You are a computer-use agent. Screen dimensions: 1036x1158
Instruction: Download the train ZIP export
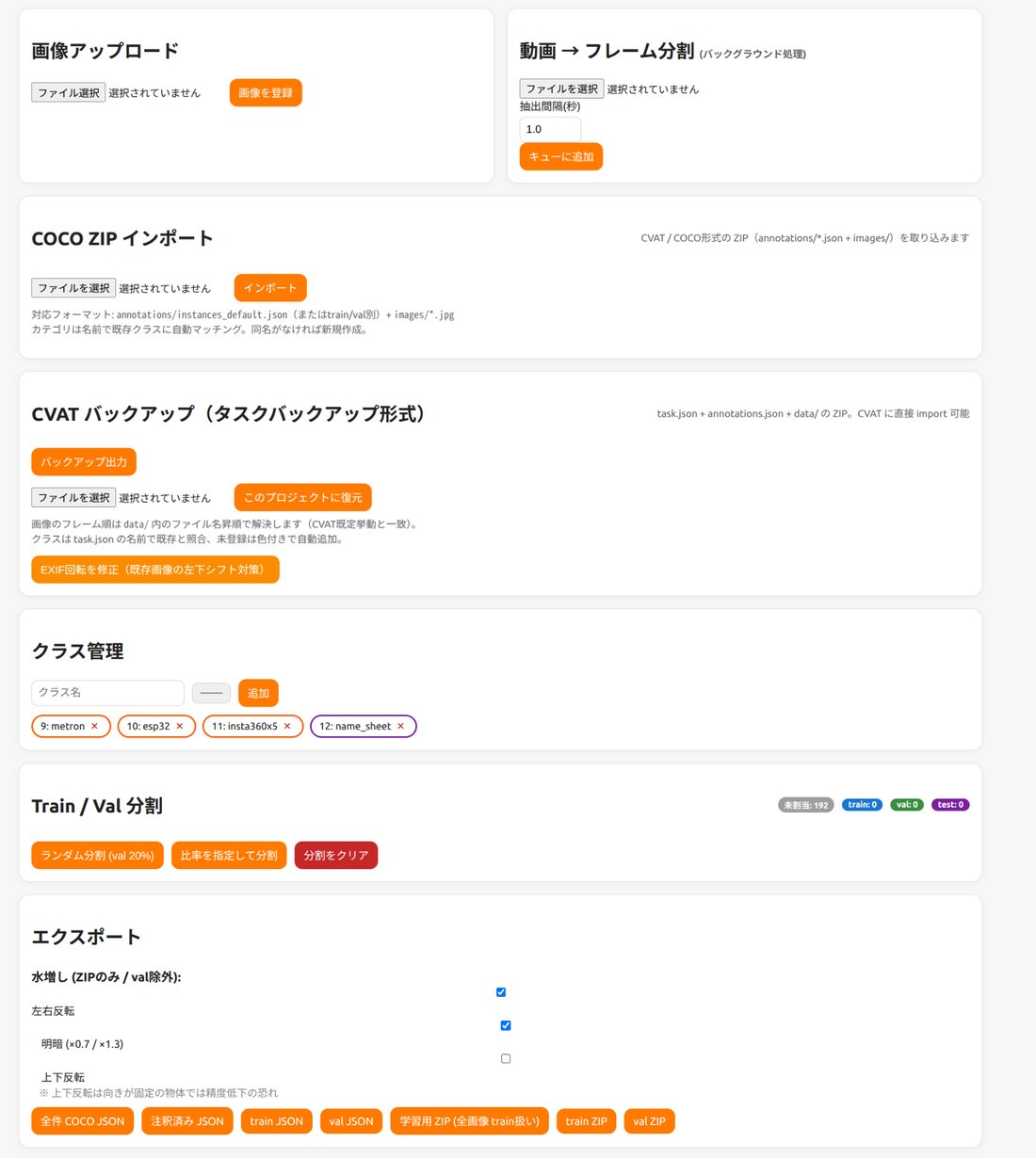[x=587, y=1121]
